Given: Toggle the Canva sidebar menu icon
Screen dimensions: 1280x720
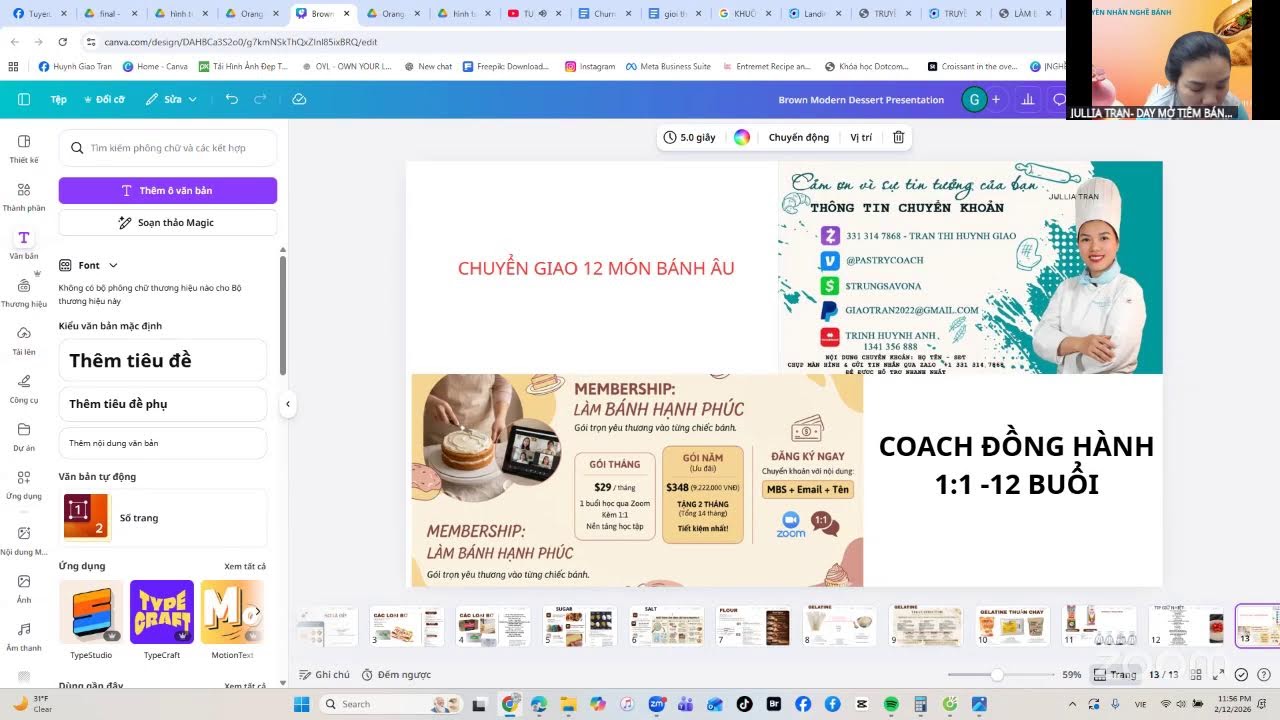Looking at the screenshot, I should click(x=24, y=99).
